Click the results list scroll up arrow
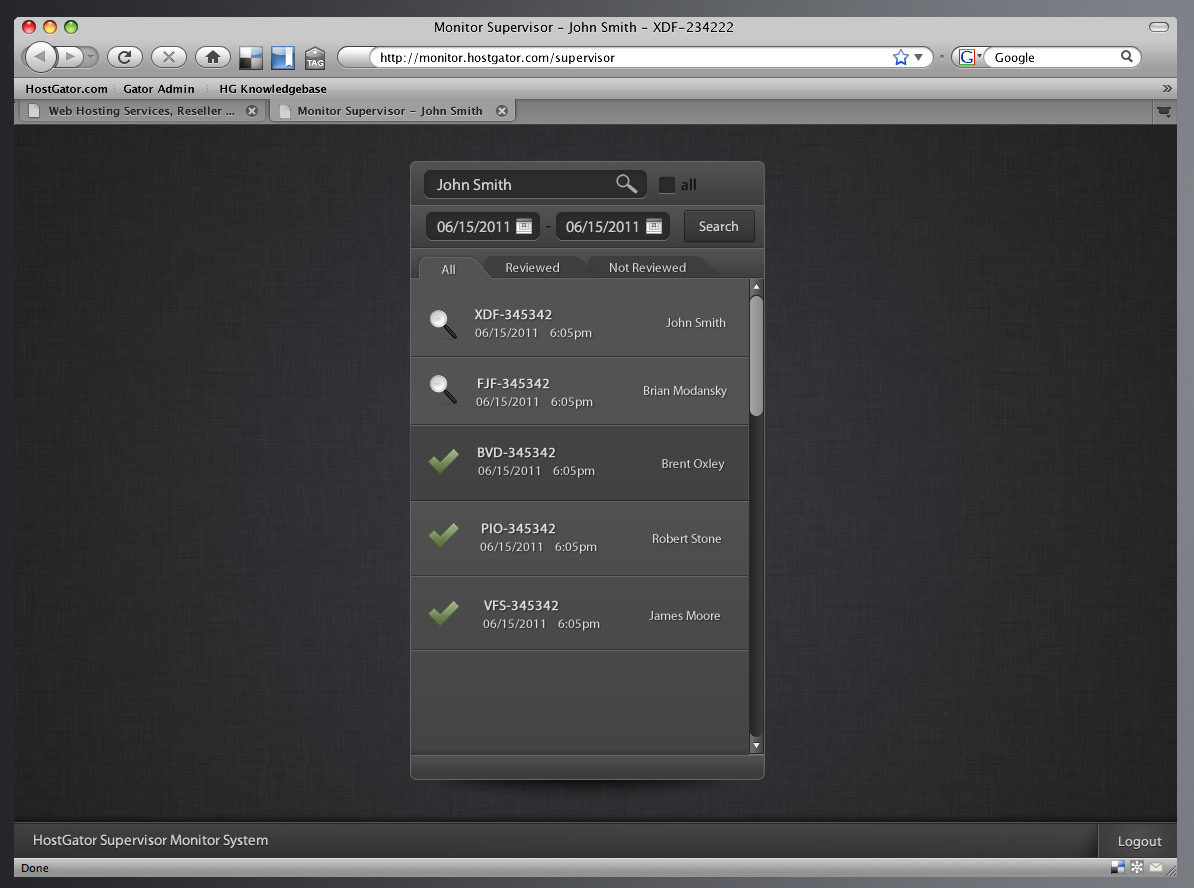This screenshot has width=1194, height=888. pos(756,286)
